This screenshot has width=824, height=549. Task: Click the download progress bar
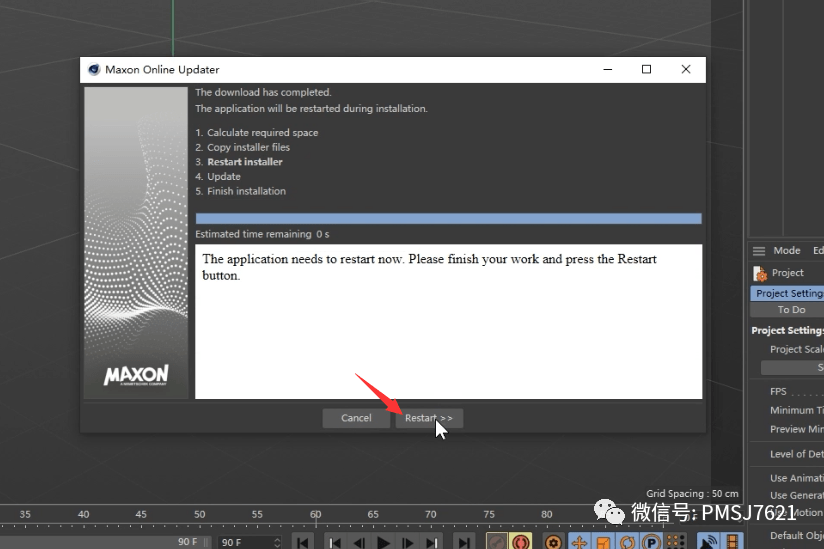[x=448, y=218]
